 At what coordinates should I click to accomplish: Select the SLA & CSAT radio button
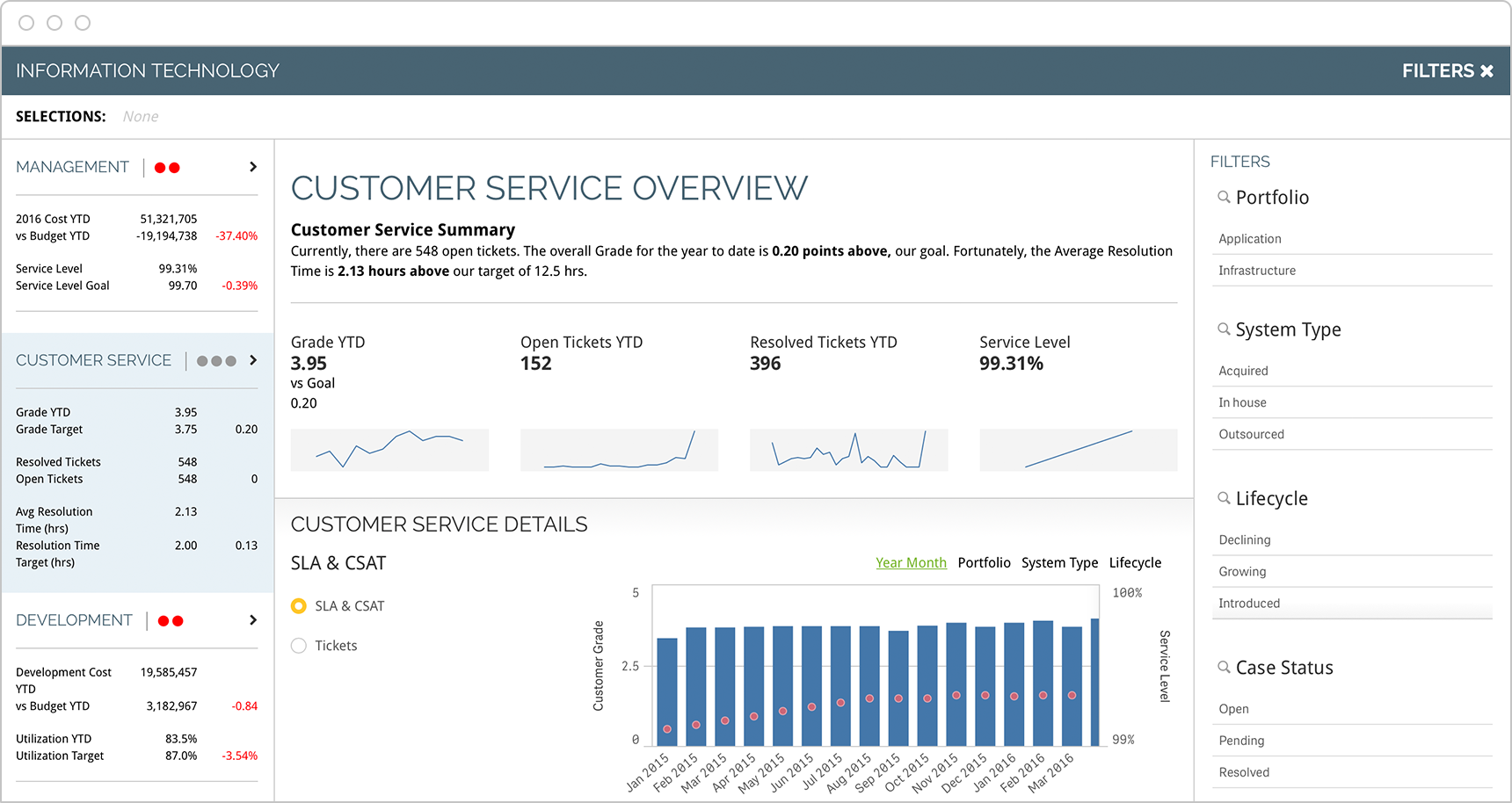pos(299,606)
